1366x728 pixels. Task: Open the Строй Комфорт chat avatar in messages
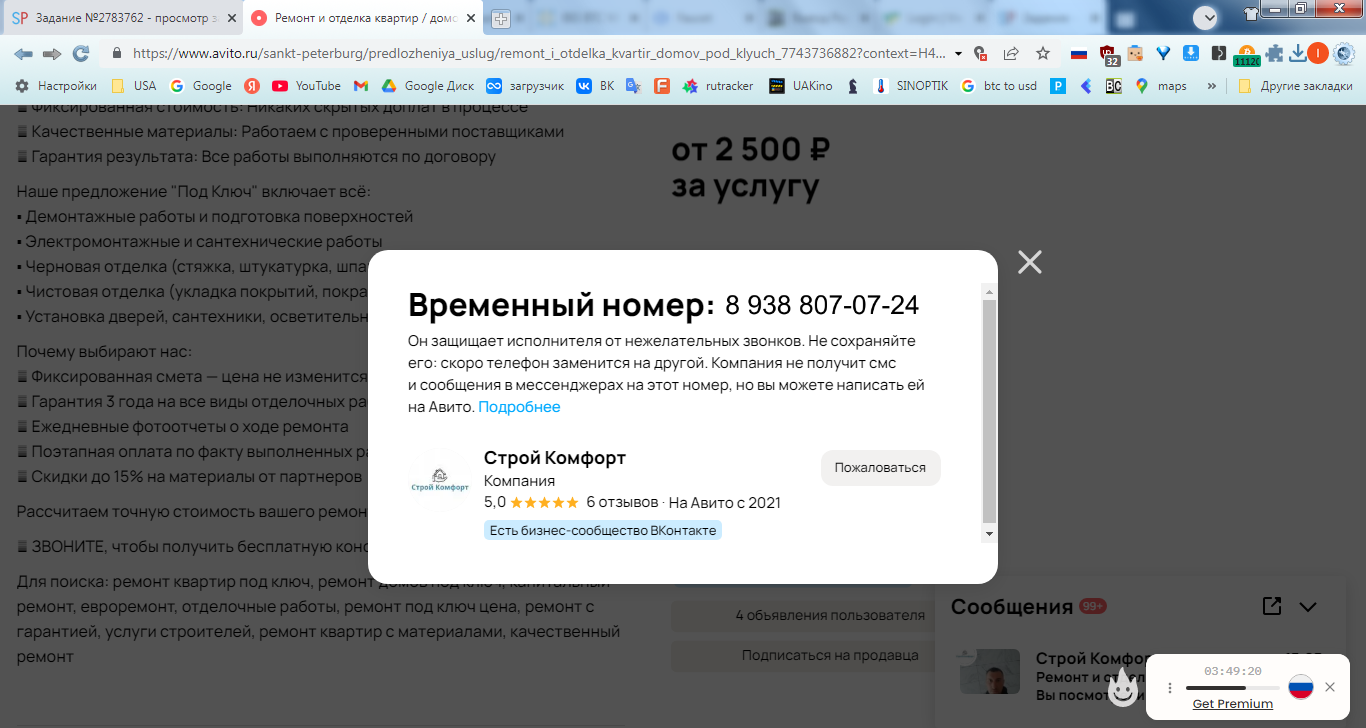[990, 672]
